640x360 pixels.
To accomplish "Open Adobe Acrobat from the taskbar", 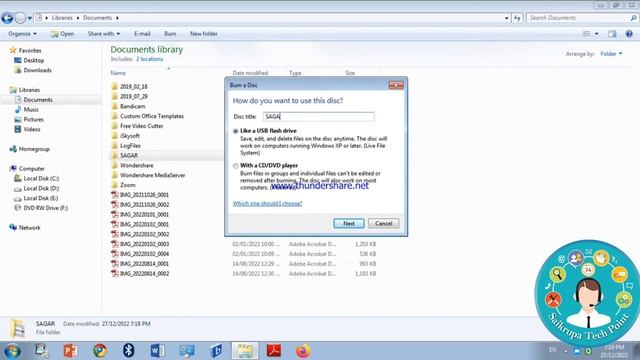I will pyautogui.click(x=274, y=351).
